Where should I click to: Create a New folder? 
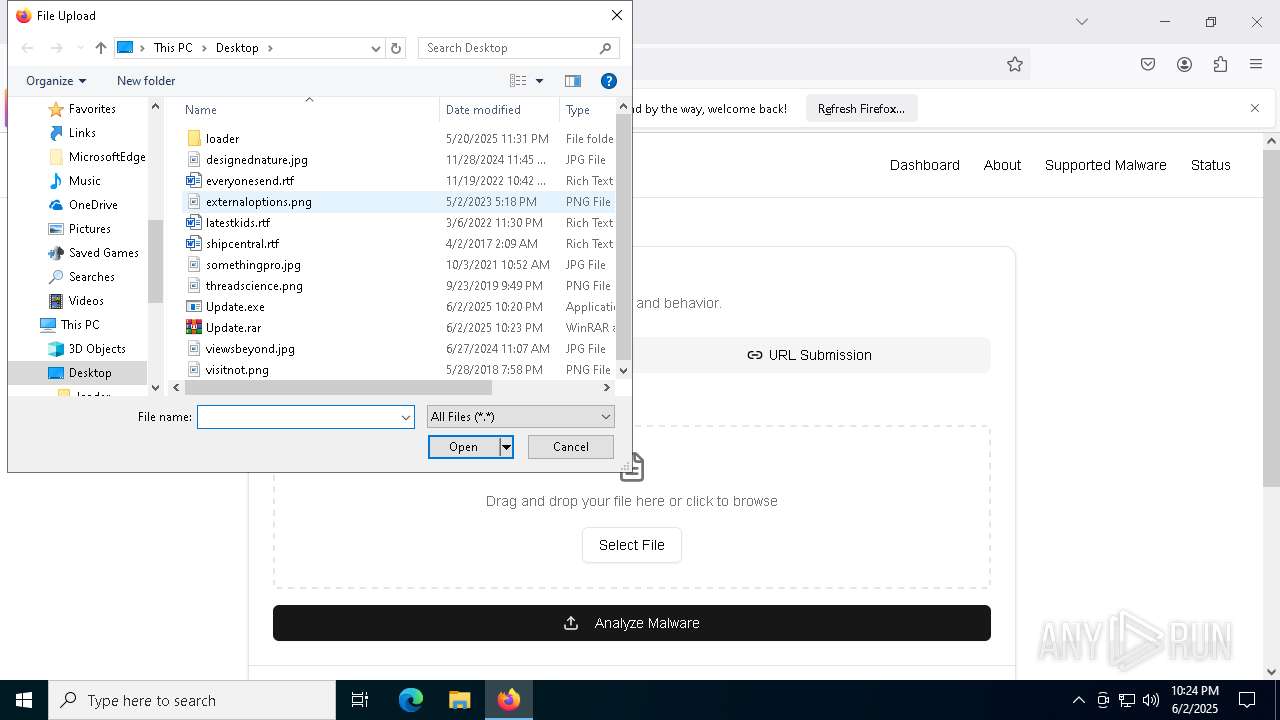pos(146,81)
